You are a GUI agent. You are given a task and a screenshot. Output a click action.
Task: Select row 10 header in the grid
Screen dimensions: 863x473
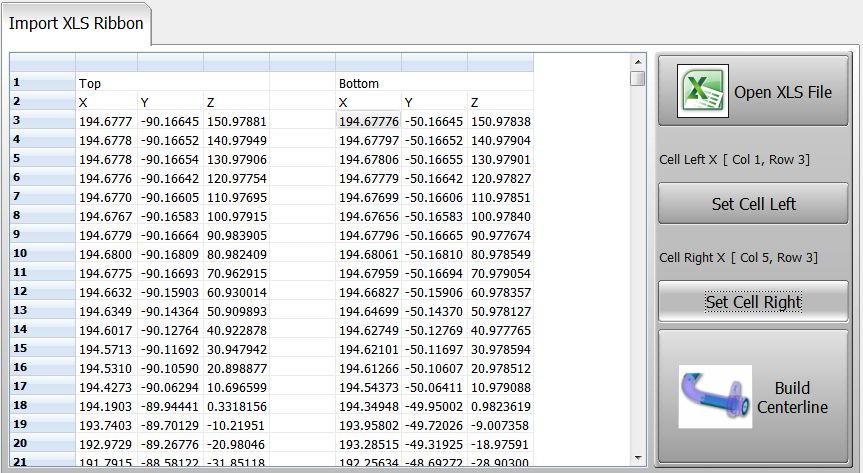point(42,254)
